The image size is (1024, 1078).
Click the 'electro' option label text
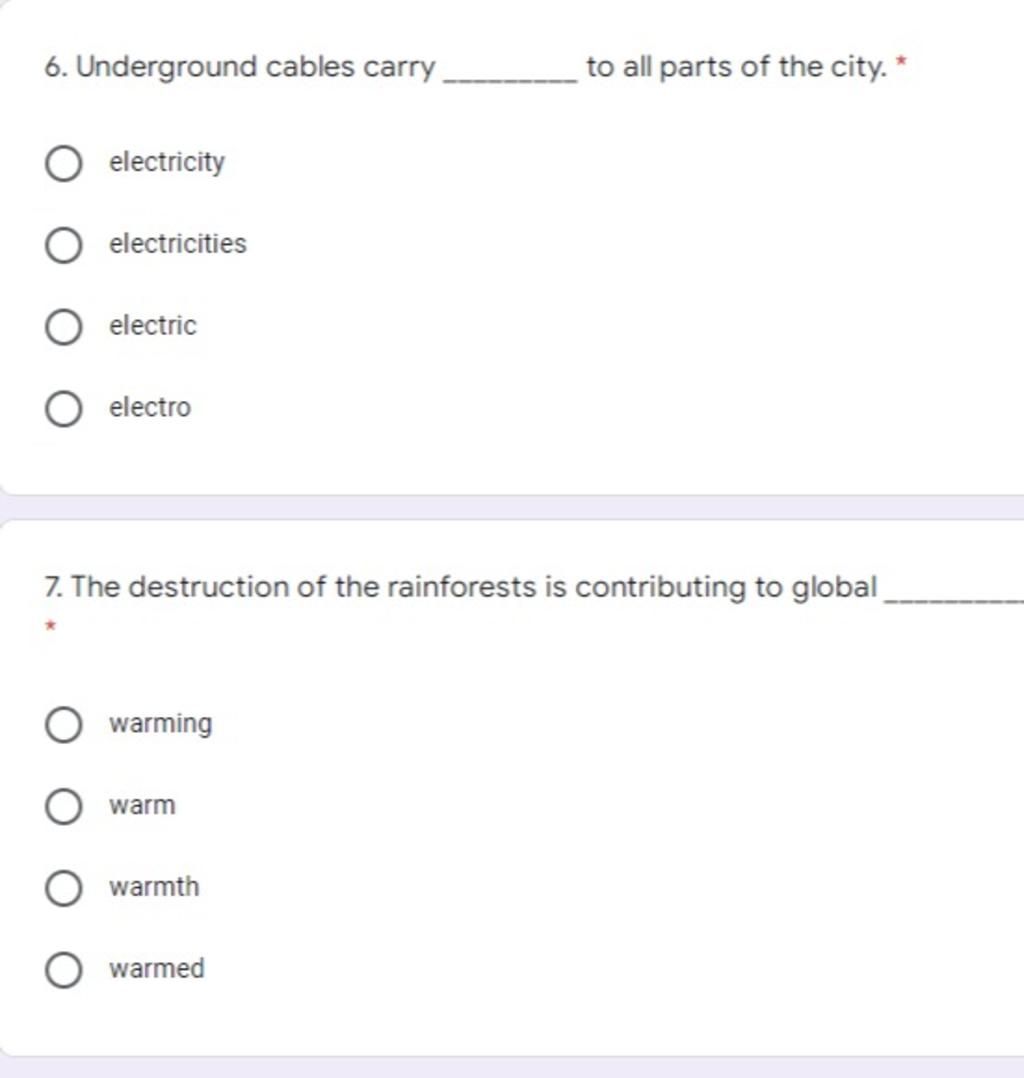pyautogui.click(x=150, y=408)
